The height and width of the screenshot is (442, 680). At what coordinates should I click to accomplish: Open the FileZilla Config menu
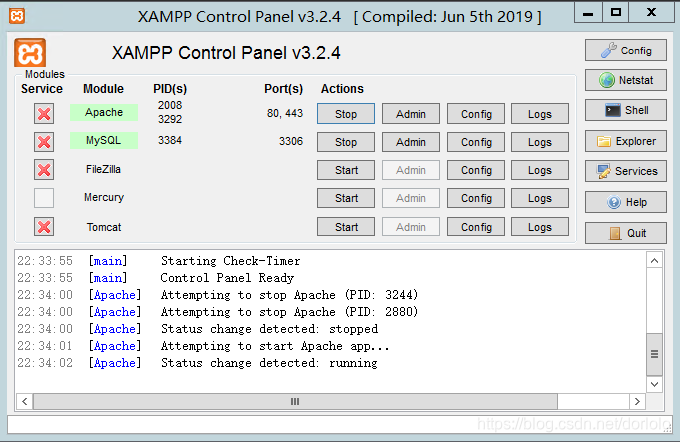pyautogui.click(x=476, y=170)
